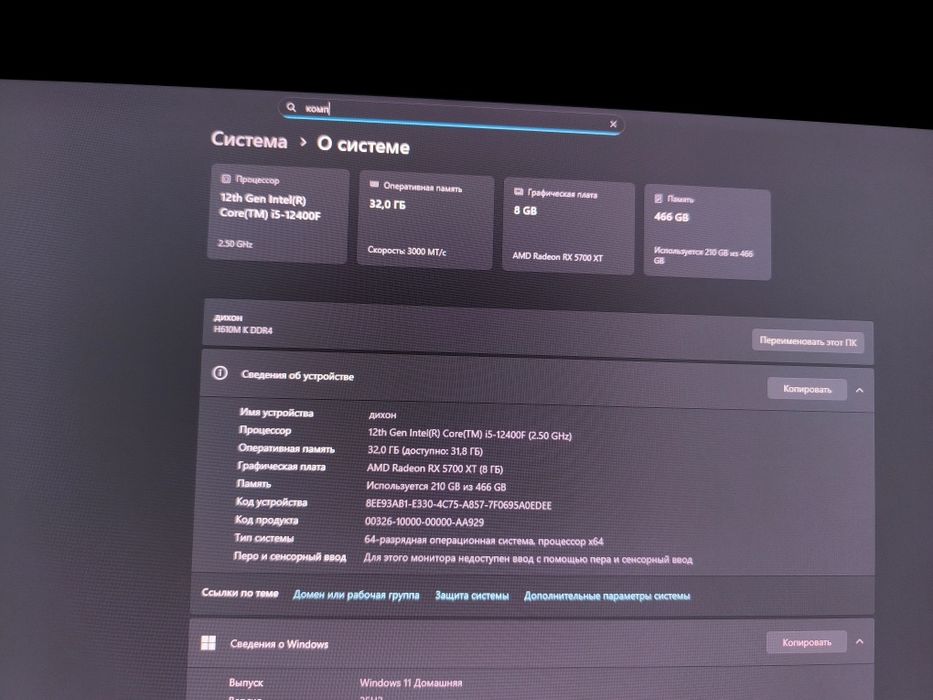Click the RAM module icon
Viewport: 933px width, 700px height.
pos(374,185)
